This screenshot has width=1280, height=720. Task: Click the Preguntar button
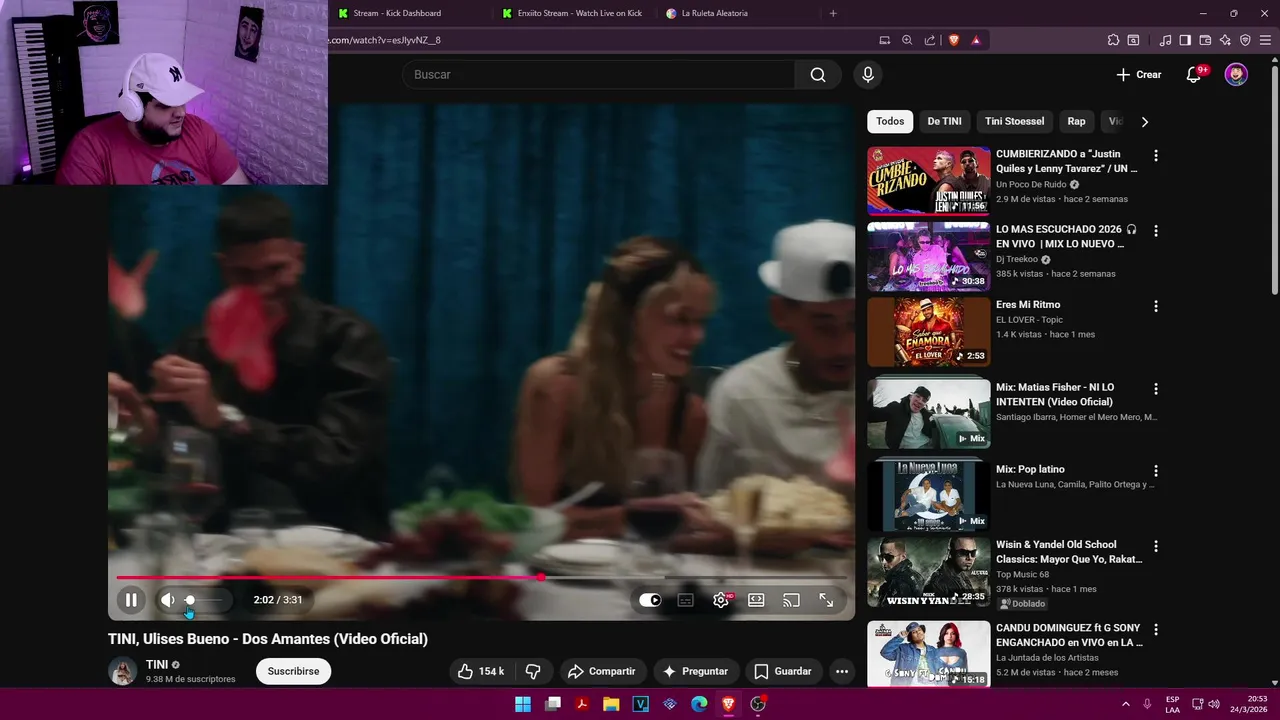(x=695, y=671)
